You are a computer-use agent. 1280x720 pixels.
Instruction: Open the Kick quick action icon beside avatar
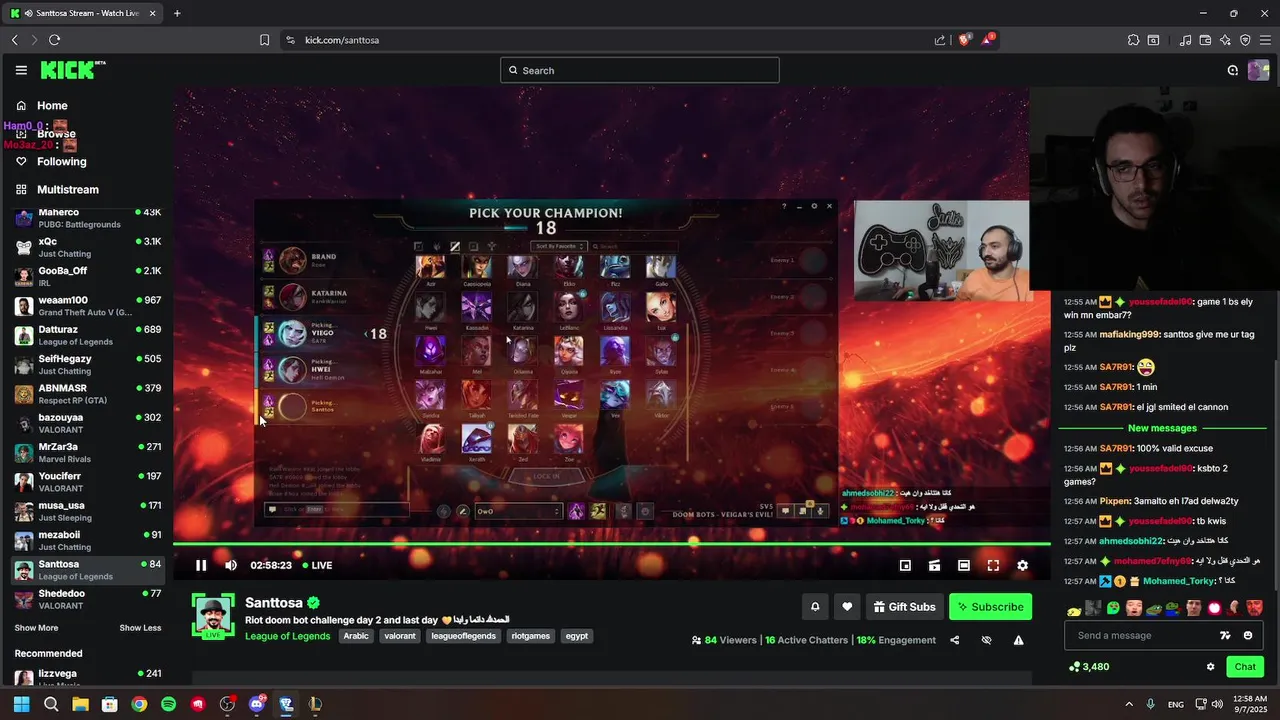[x=1233, y=70]
